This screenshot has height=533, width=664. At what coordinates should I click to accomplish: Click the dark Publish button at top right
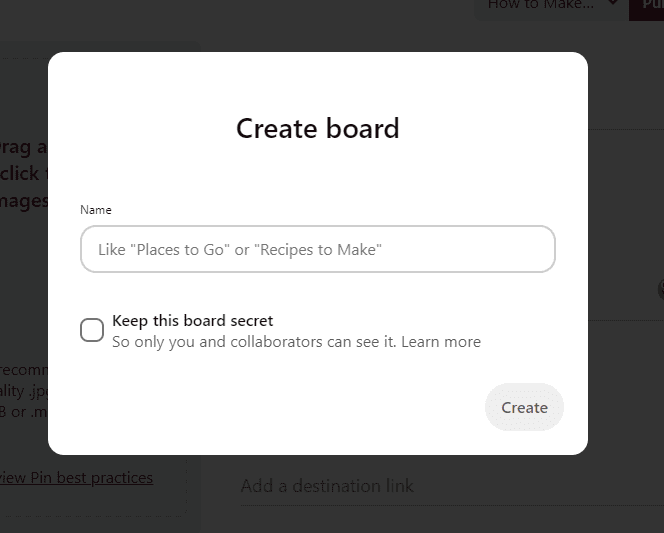tap(647, 6)
